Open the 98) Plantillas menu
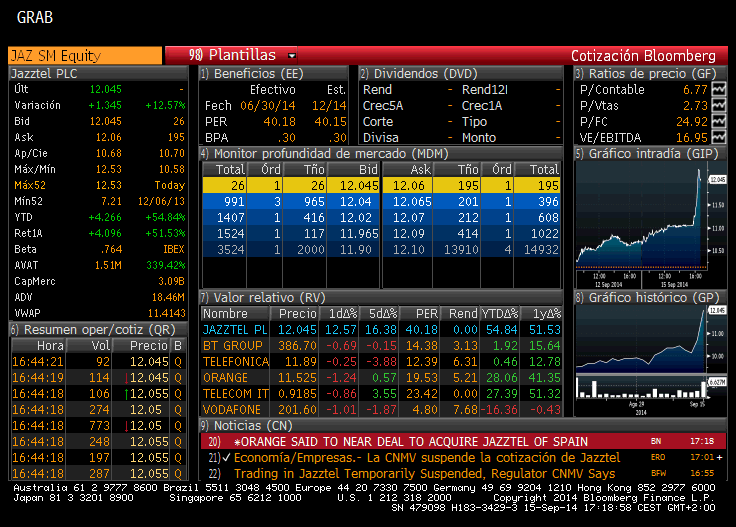Image resolution: width=736 pixels, height=527 pixels. pos(232,55)
